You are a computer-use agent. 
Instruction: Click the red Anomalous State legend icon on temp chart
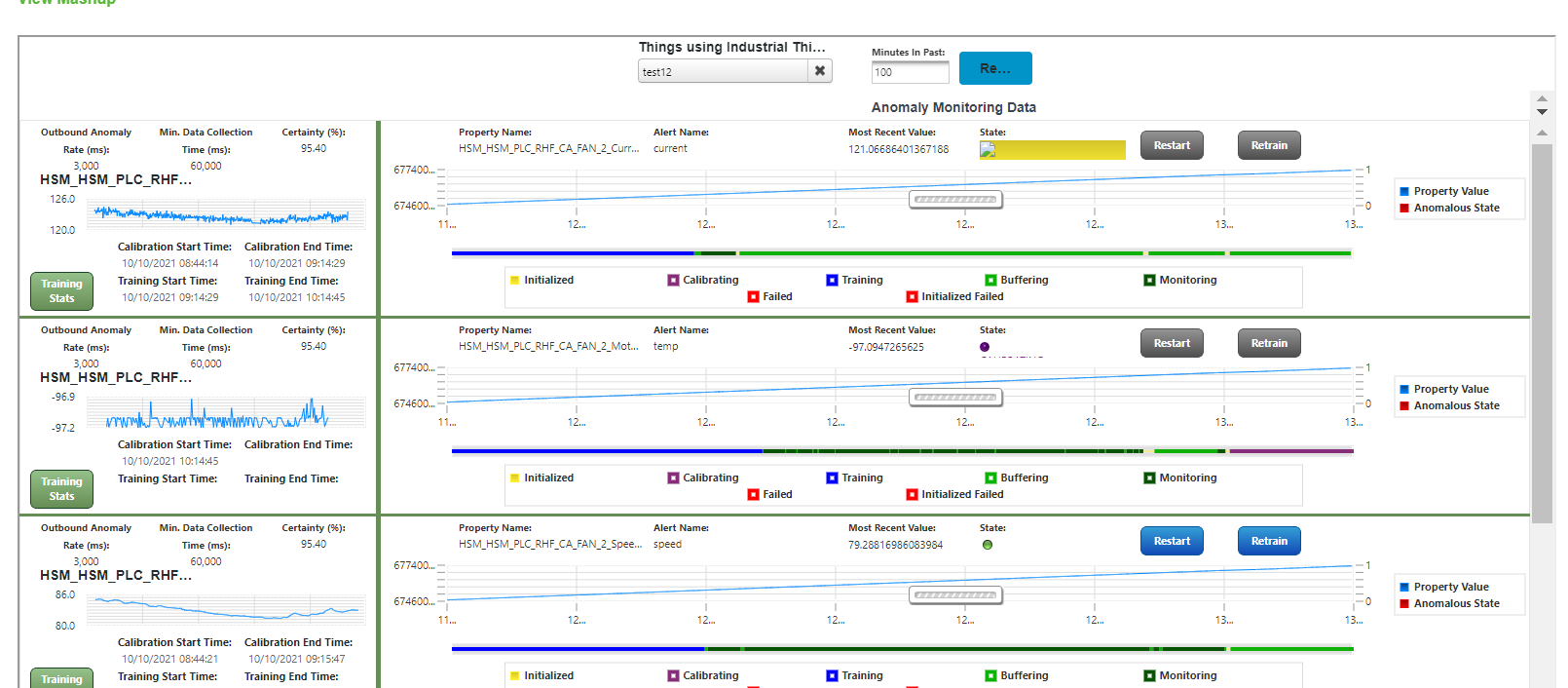click(1403, 405)
